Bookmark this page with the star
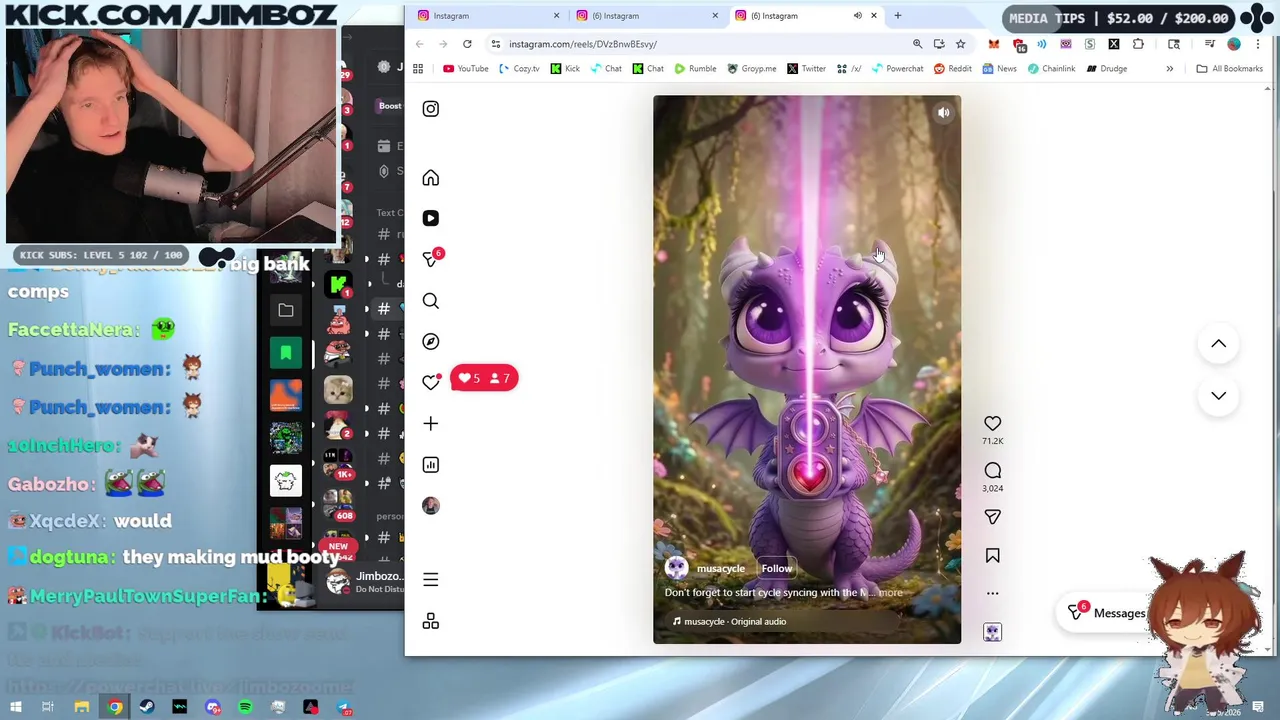Image resolution: width=1280 pixels, height=720 pixels. pos(960,44)
